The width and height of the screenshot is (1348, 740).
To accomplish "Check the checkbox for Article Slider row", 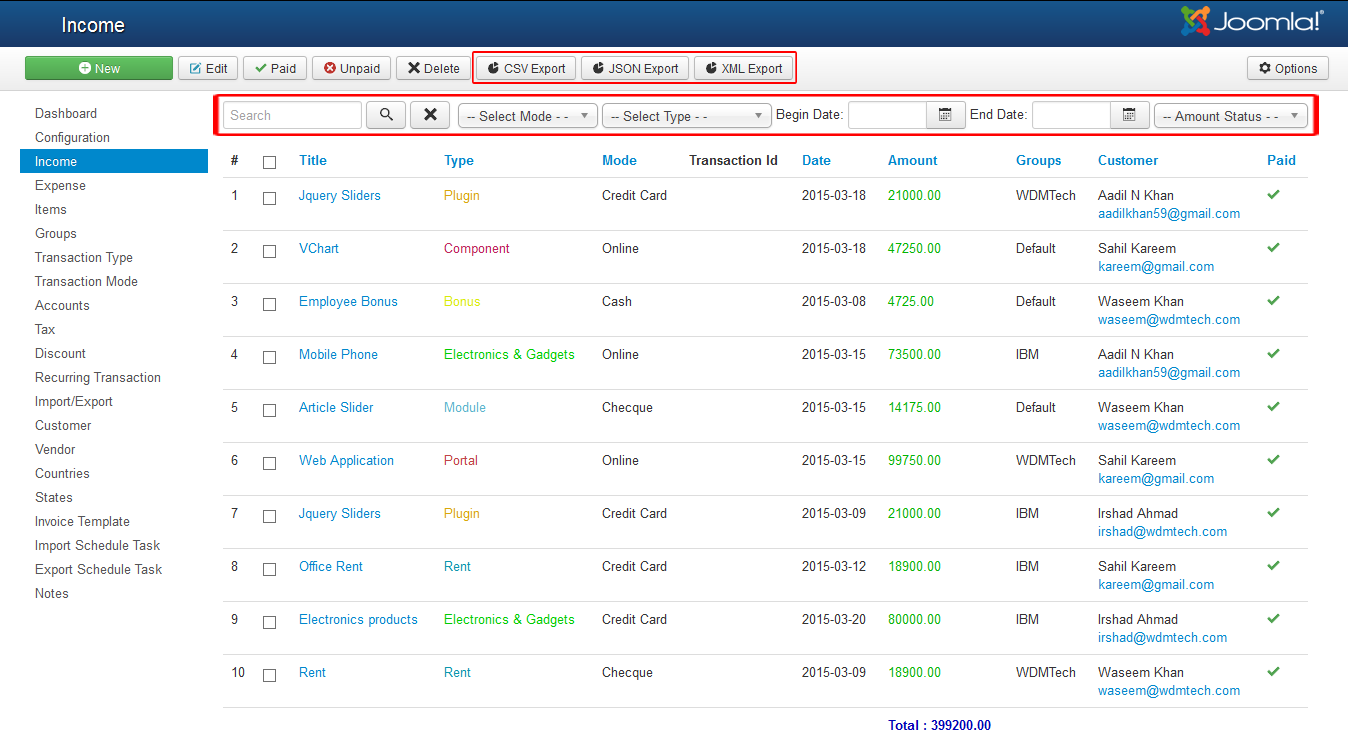I will 269,410.
